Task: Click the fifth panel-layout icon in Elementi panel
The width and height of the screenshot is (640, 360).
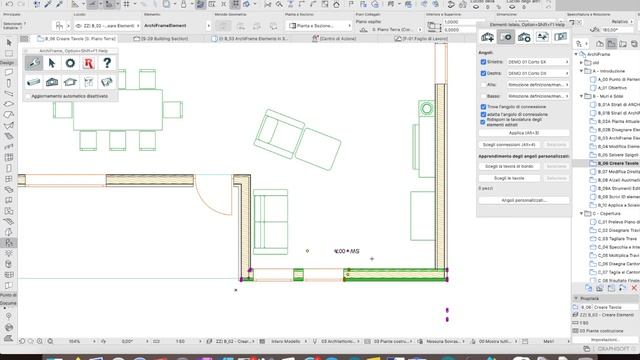Action: (561, 37)
